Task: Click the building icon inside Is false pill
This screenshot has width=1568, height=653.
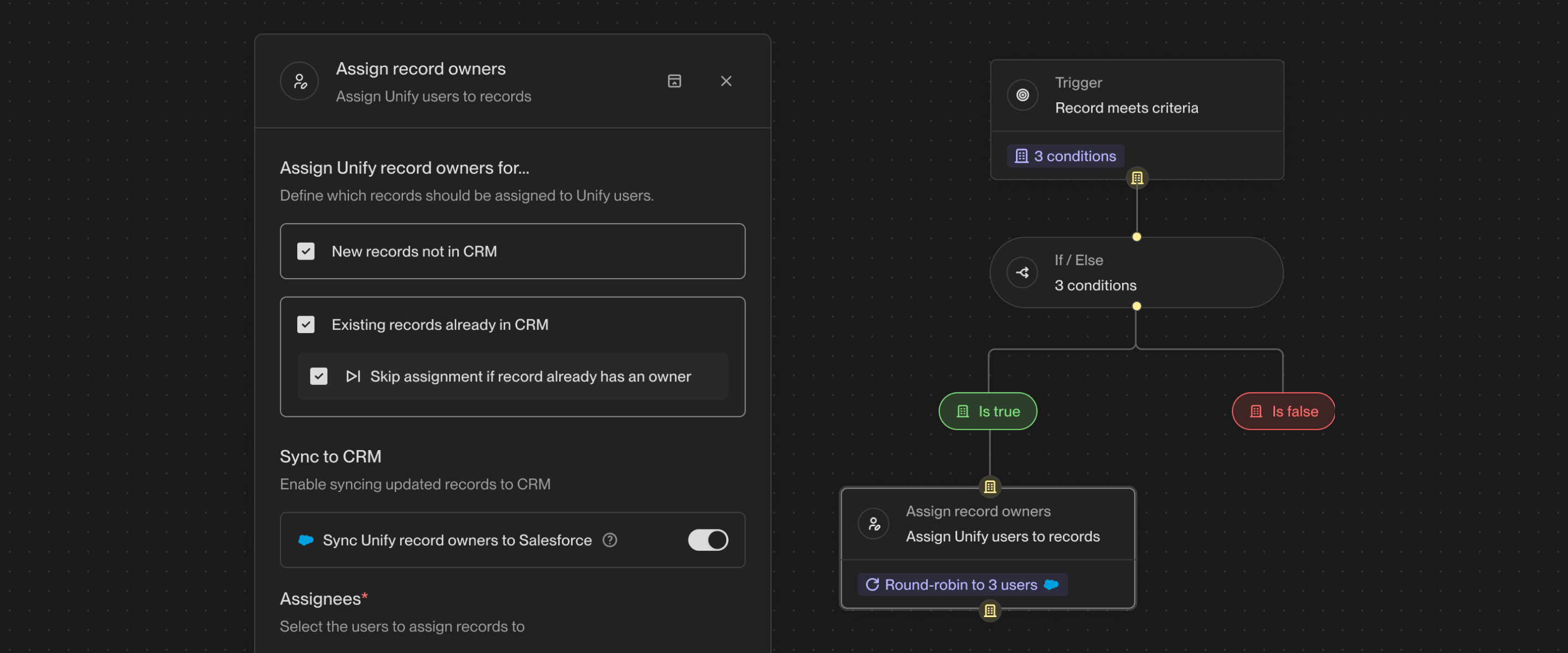Action: (x=1255, y=411)
